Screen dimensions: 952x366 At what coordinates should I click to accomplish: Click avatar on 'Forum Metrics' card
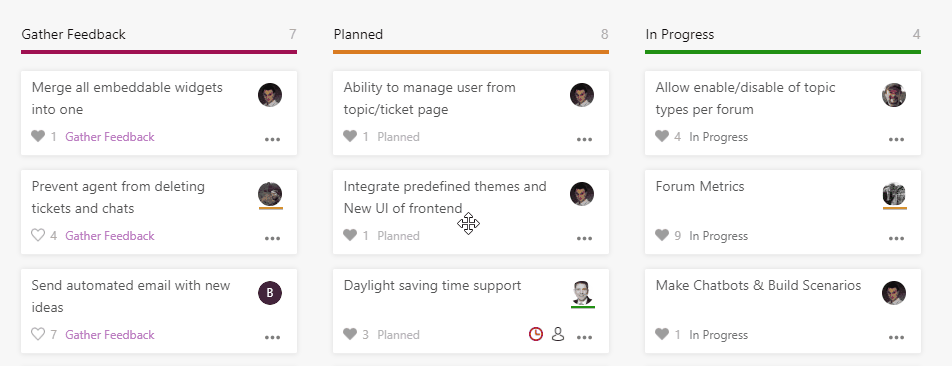pos(894,194)
